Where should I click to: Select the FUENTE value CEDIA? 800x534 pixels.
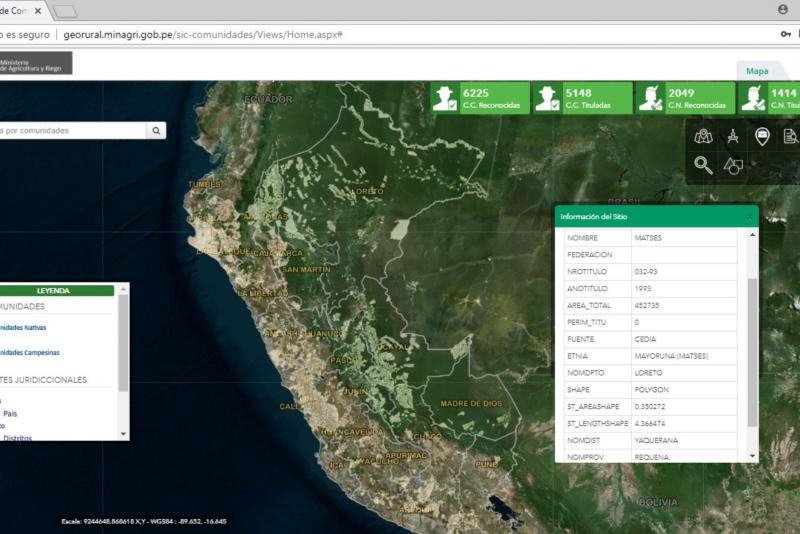(645, 339)
